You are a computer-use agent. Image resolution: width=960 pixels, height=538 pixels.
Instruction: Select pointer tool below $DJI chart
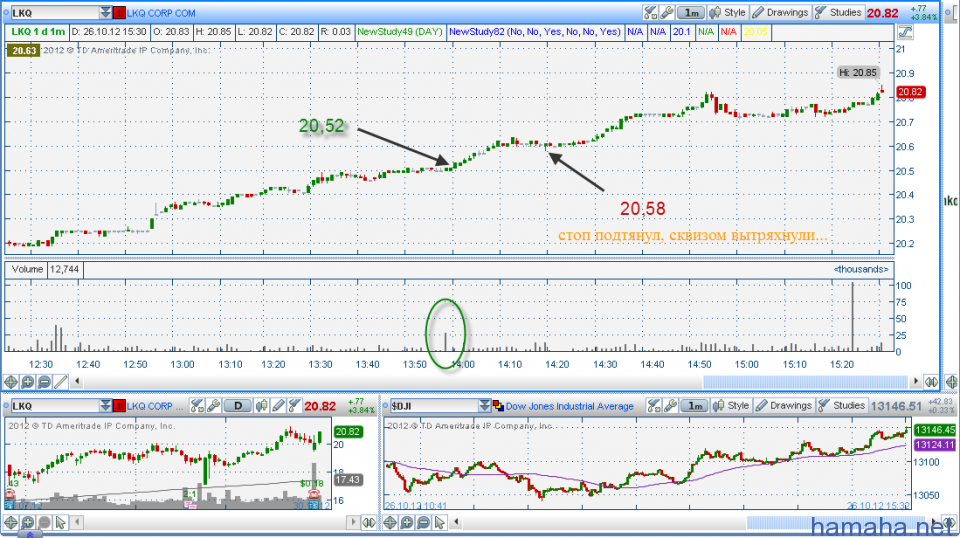coord(440,523)
